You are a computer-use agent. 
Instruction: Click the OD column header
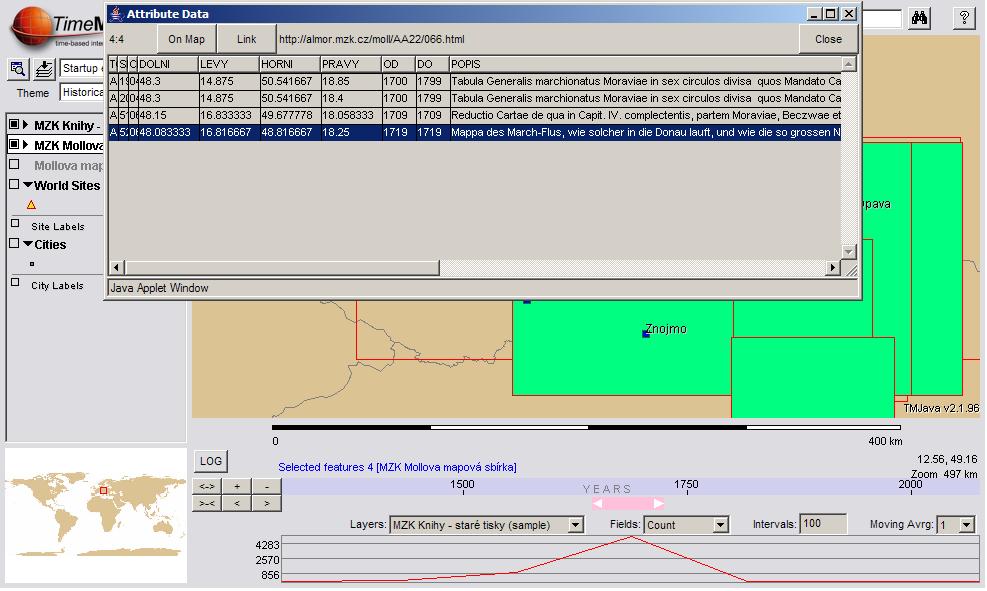click(398, 64)
